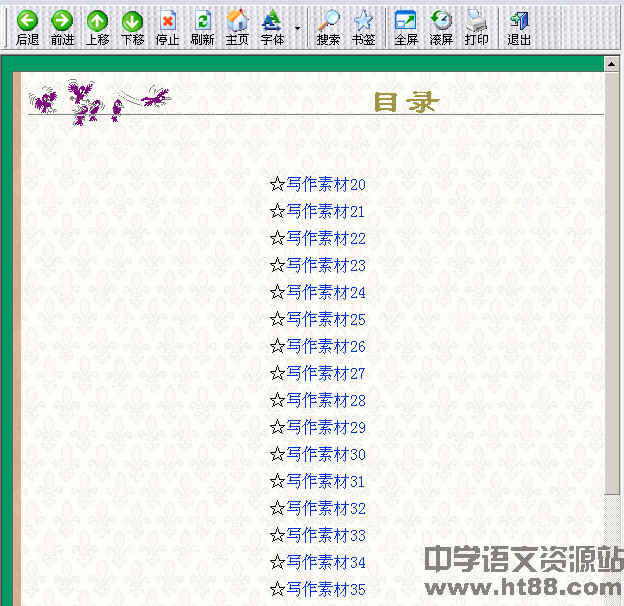Image resolution: width=624 pixels, height=606 pixels.
Task: Click the scrollbar up arrow button
Action: click(x=612, y=64)
